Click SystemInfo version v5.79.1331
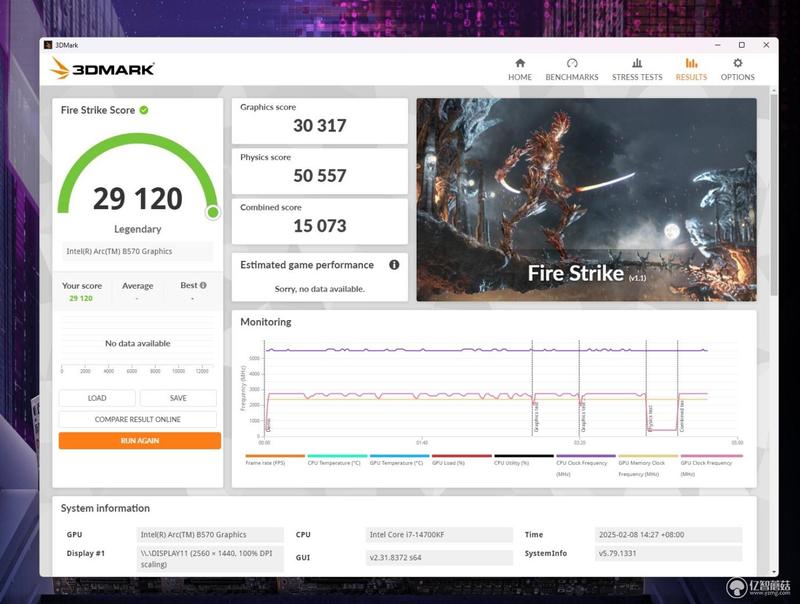800x604 pixels. pos(668,553)
